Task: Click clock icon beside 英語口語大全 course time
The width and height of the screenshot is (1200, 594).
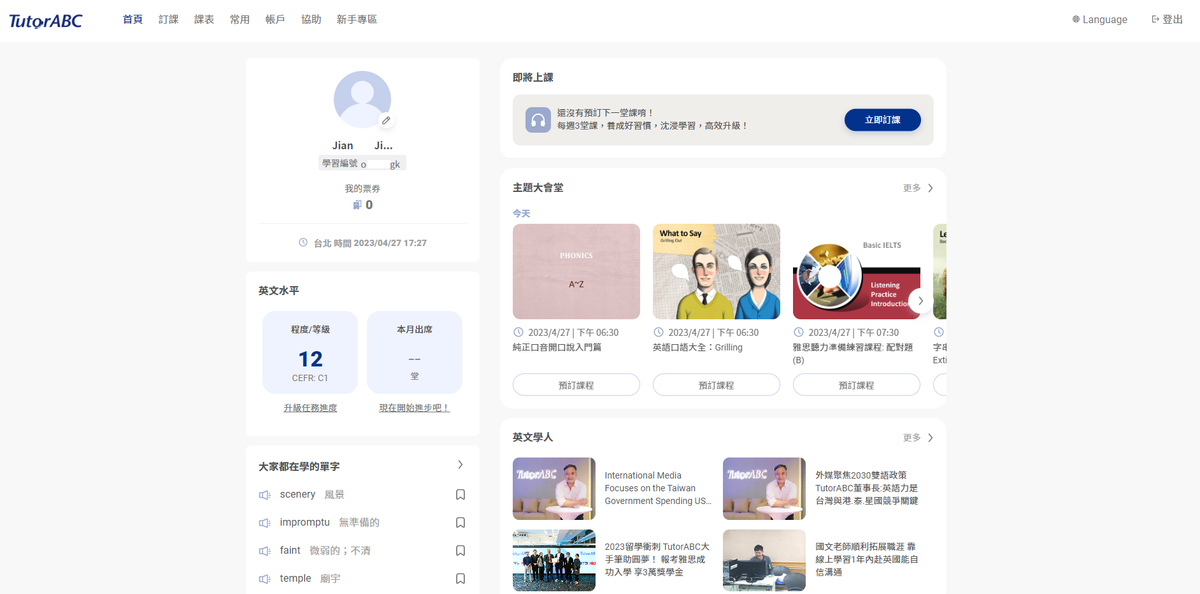Action: click(x=658, y=332)
